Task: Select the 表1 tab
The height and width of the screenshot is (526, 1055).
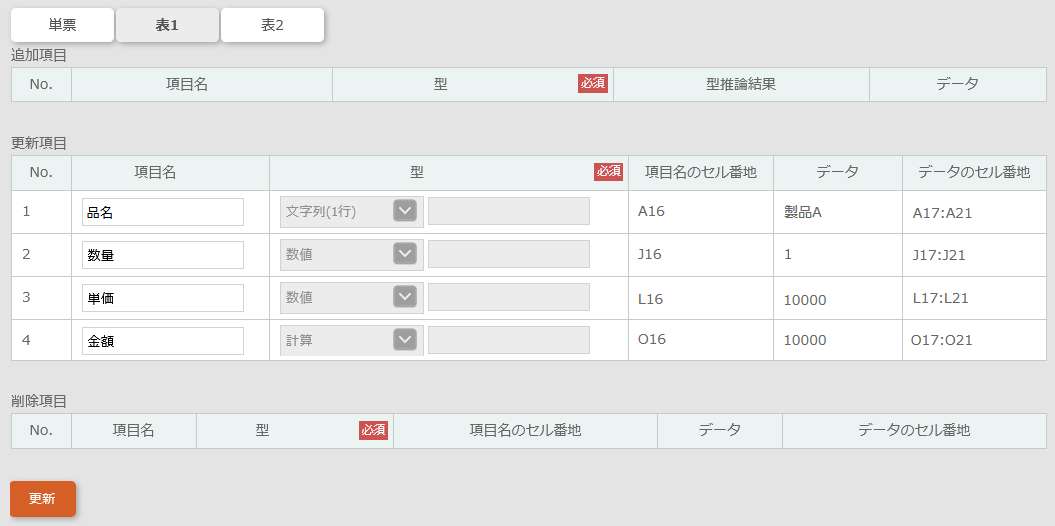Action: [167, 25]
